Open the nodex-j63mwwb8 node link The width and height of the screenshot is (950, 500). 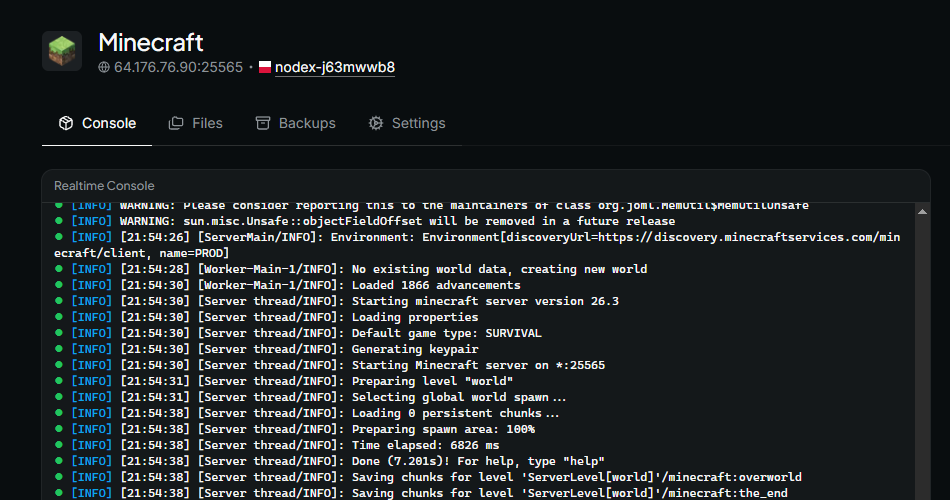(x=335, y=67)
